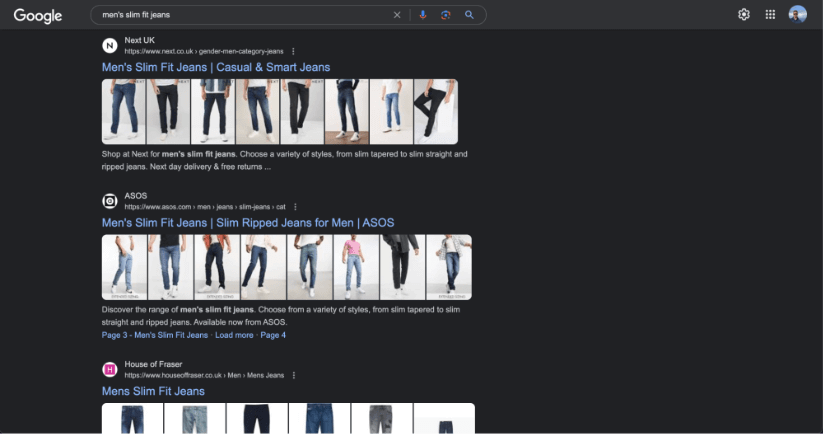The height and width of the screenshot is (434, 823).
Task: Click the Page 4 sitelink
Action: (x=273, y=335)
